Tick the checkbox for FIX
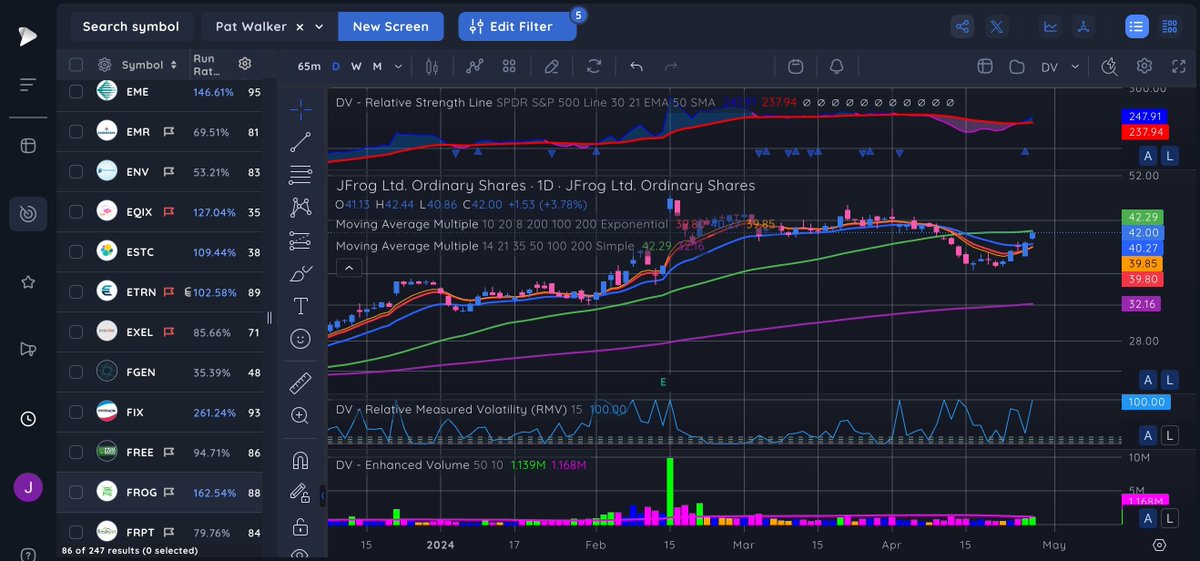Image resolution: width=1200 pixels, height=561 pixels. (76, 412)
